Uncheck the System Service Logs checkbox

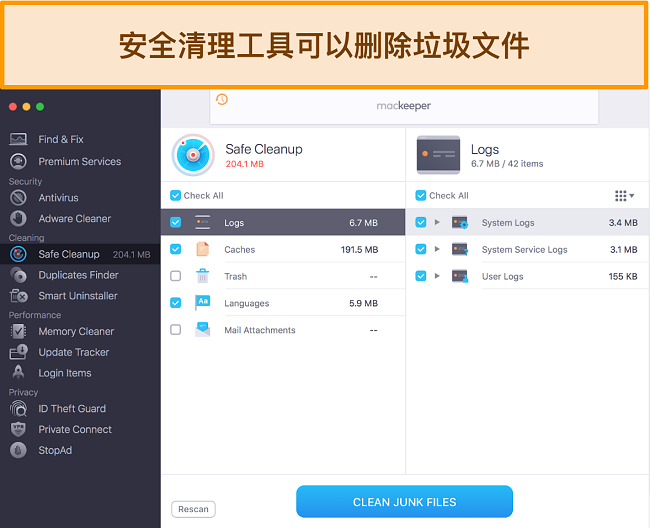[421, 249]
